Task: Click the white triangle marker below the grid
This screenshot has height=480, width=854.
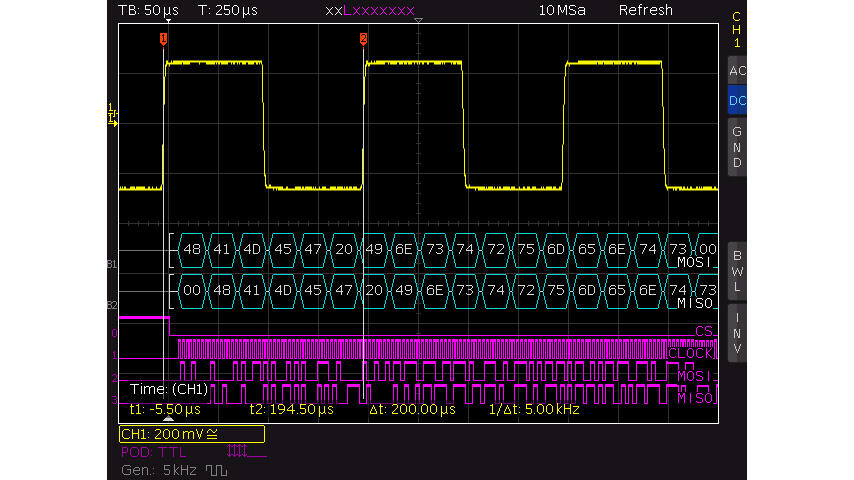Action: coord(168,420)
